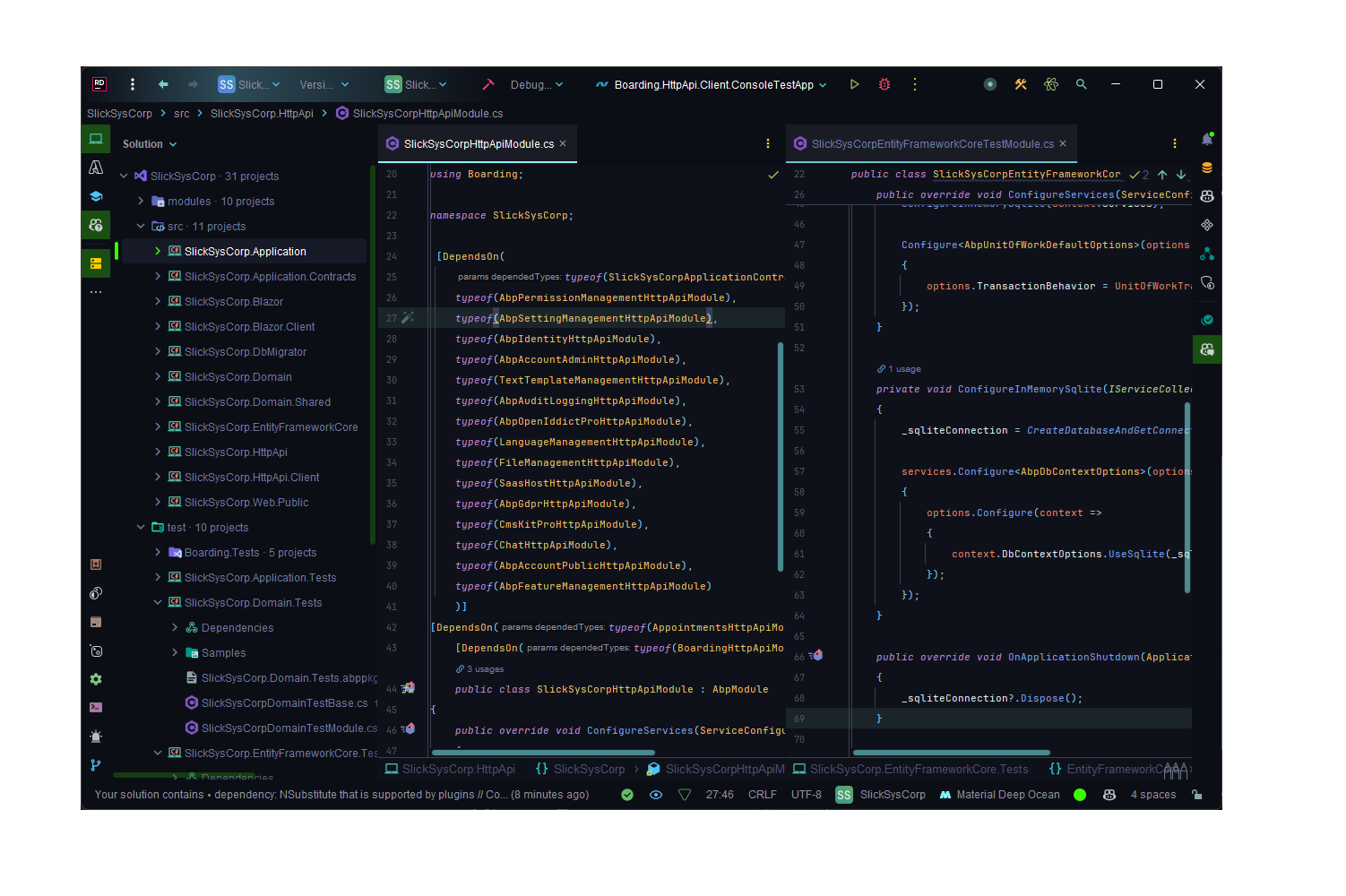Click the left editor horizontal scrollbar
The image size is (1346, 896).
543,753
